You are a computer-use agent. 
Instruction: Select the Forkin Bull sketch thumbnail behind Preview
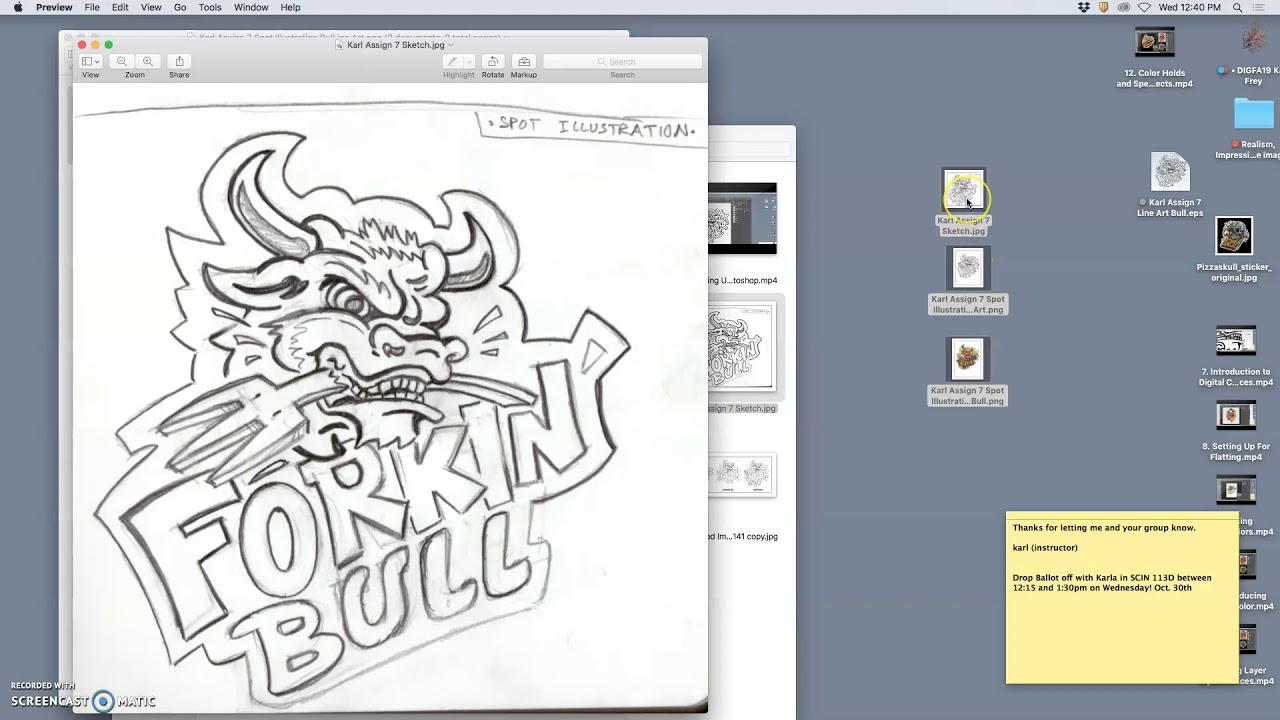(741, 348)
